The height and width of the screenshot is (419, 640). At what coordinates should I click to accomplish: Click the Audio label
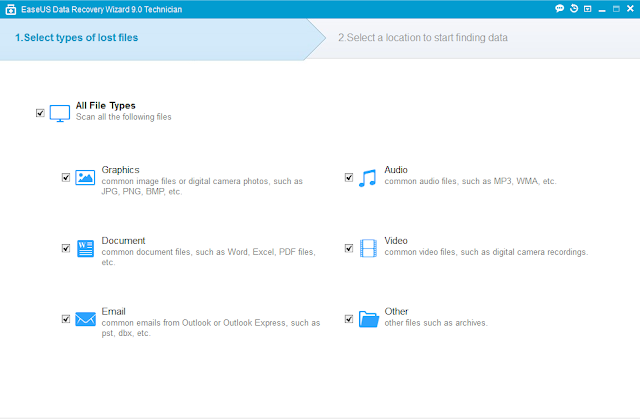[396, 170]
